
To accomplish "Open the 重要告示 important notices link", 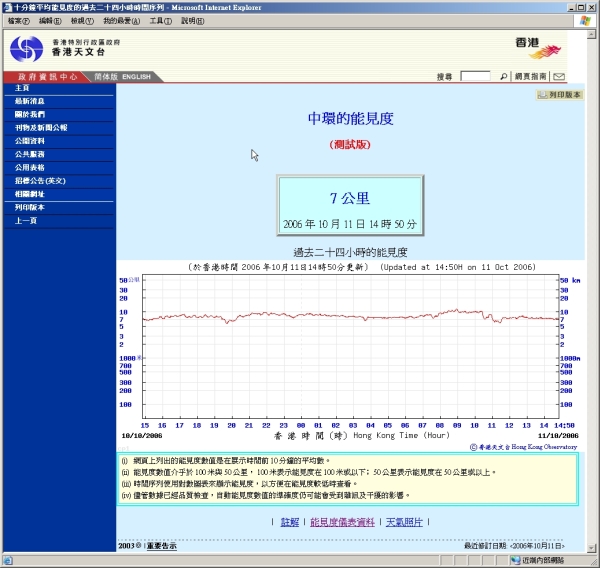I will [161, 546].
